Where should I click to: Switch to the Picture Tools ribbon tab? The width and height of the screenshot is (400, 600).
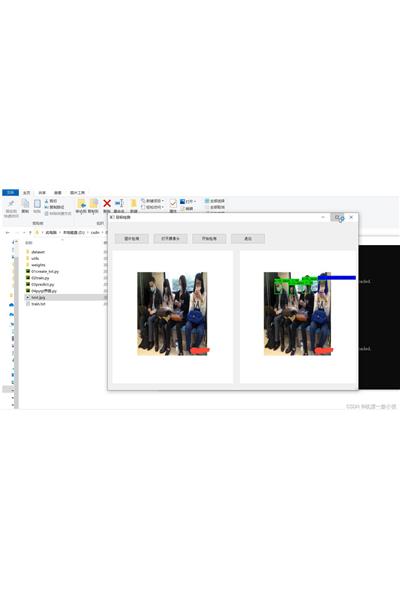(x=77, y=193)
